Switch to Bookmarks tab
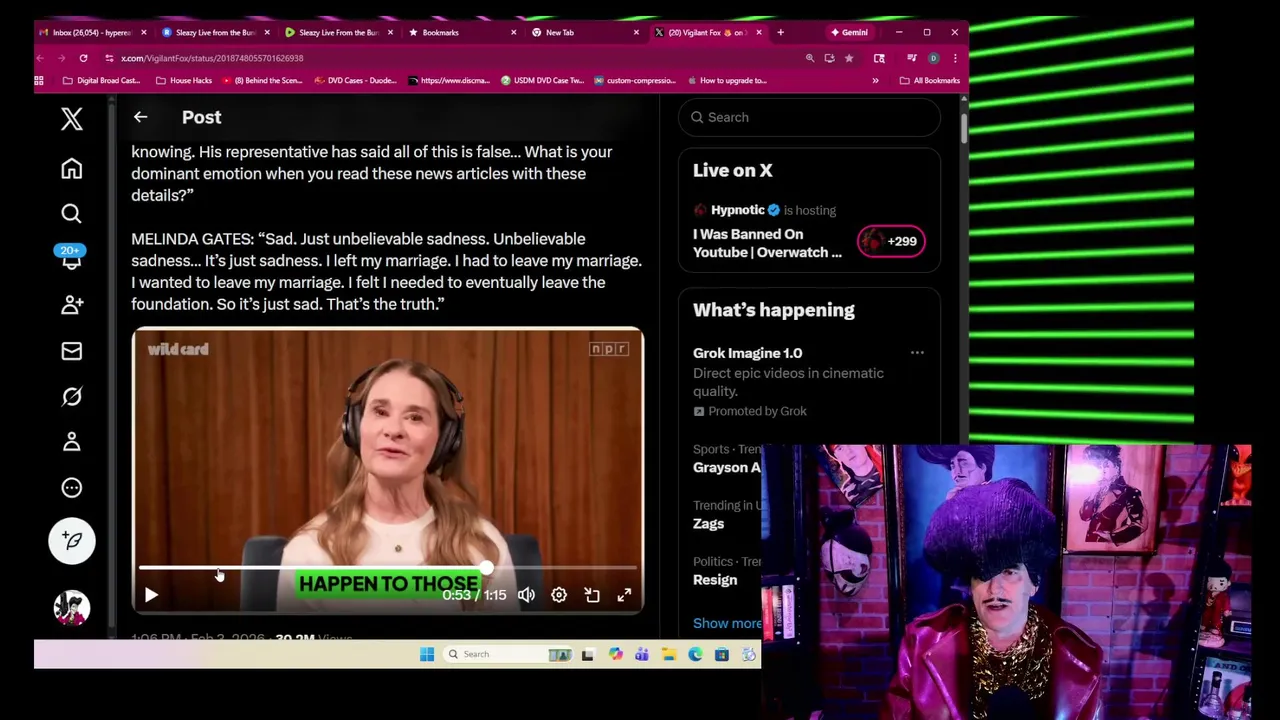 click(462, 32)
